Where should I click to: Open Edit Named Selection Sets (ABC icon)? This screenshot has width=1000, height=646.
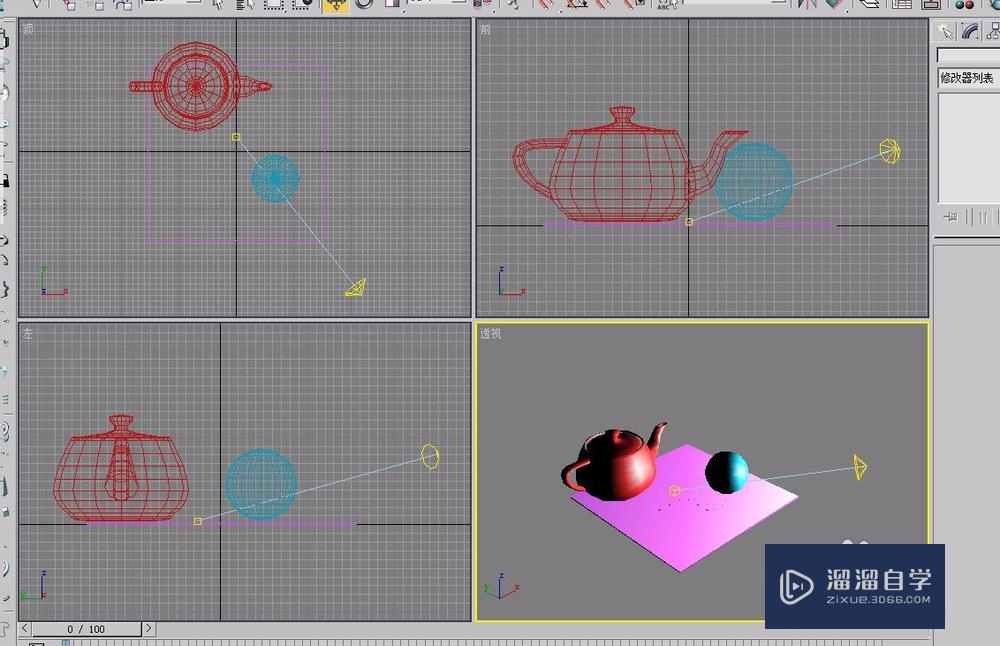(666, 4)
